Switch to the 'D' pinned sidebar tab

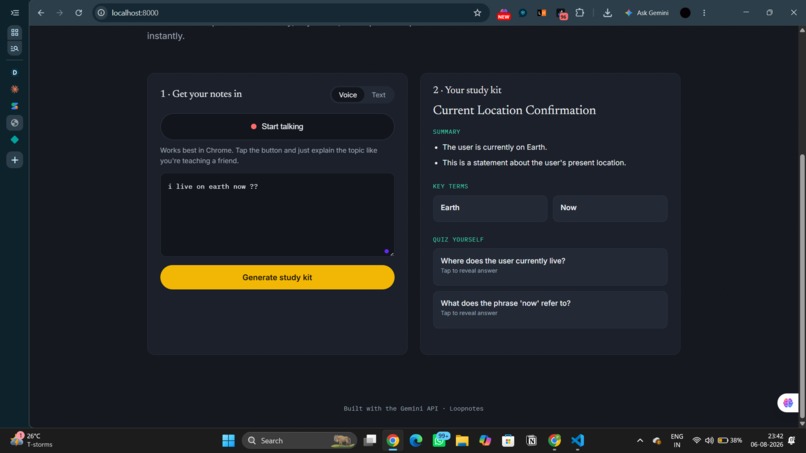pos(14,73)
